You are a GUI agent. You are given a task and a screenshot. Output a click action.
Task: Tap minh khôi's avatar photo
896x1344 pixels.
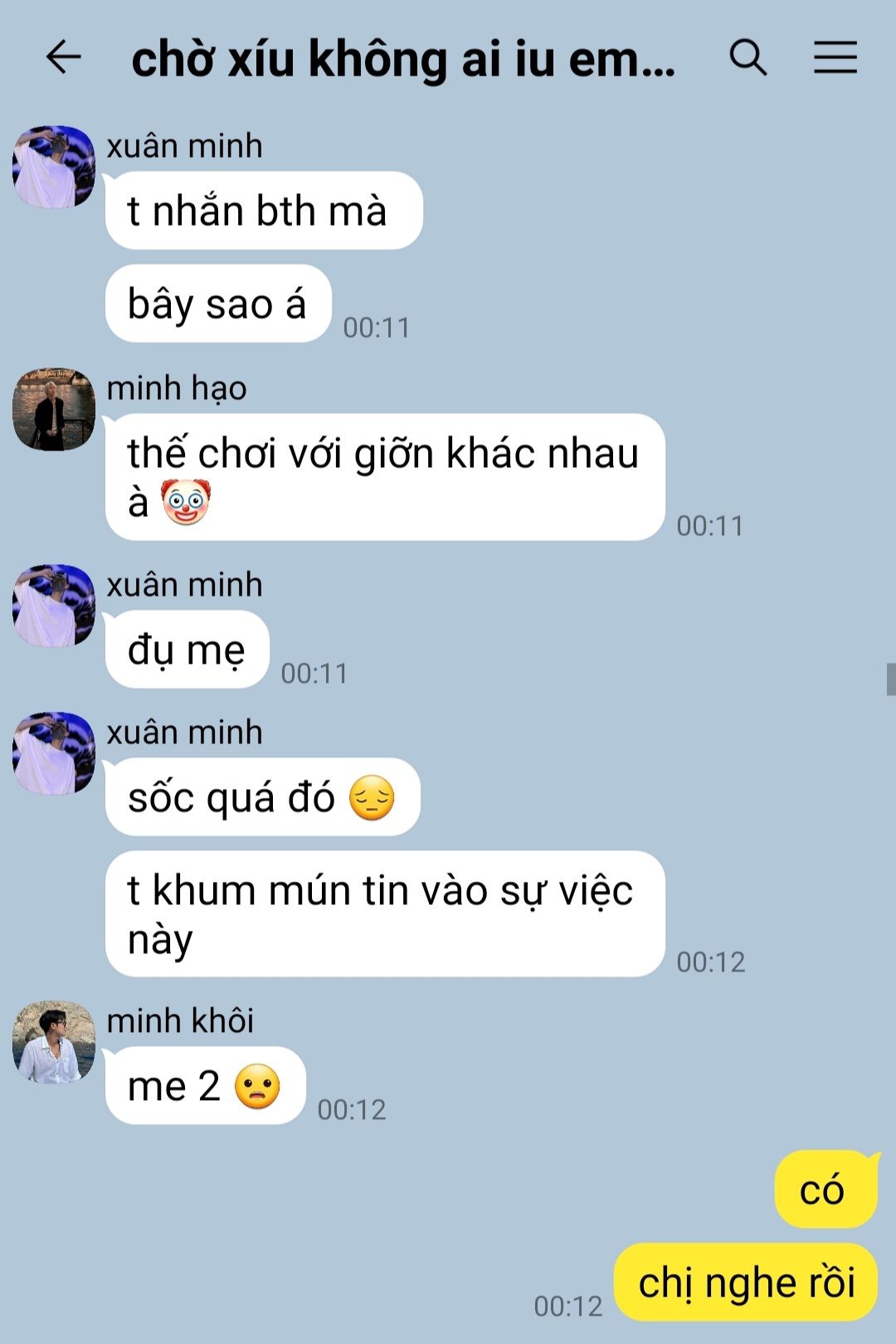click(54, 1042)
